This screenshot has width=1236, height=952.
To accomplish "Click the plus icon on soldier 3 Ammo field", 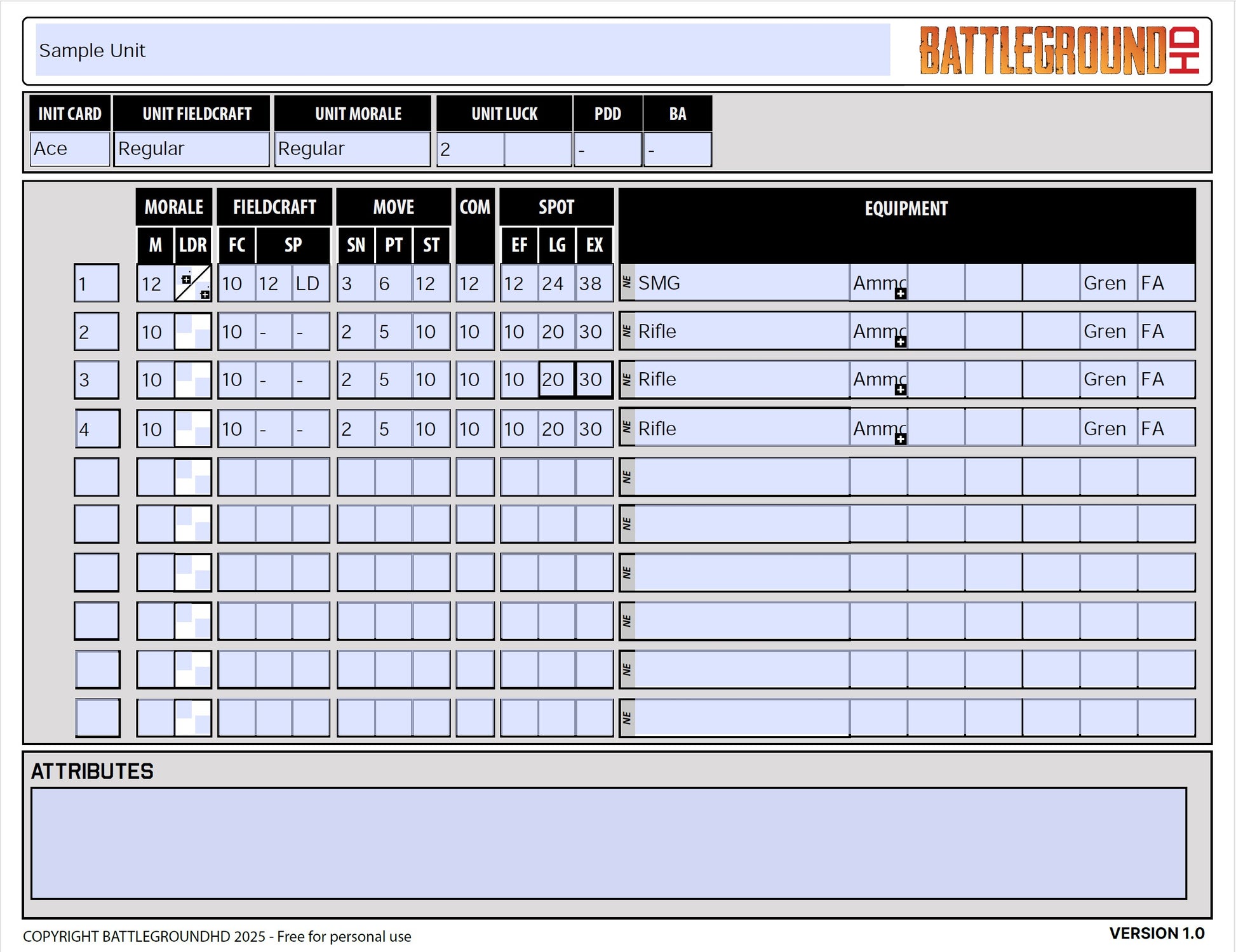I will [900, 390].
